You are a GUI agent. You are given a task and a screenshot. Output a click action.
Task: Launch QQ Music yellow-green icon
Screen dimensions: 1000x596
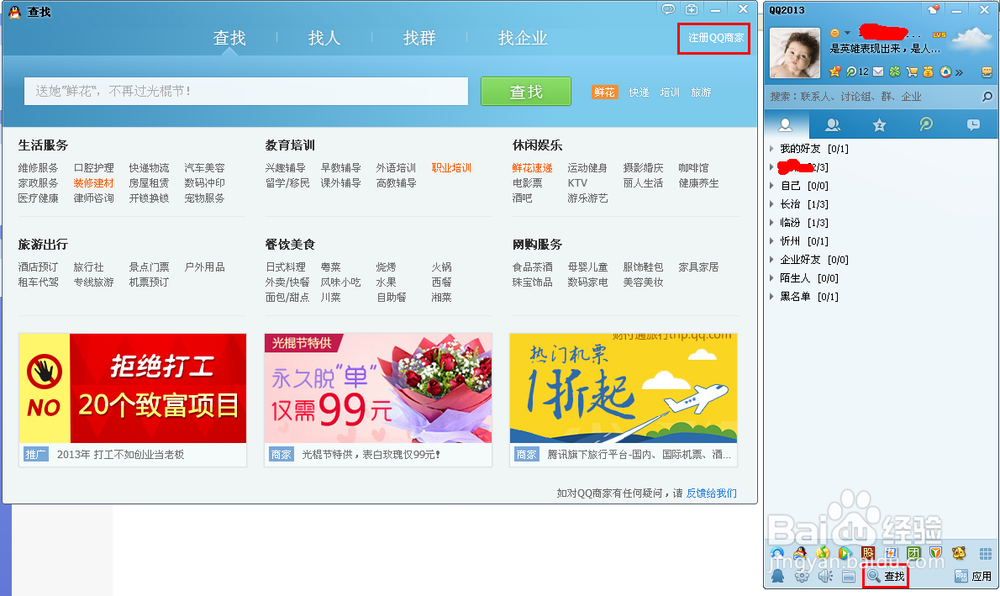click(823, 553)
